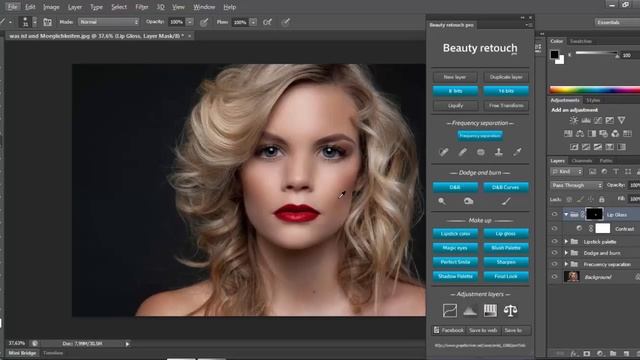This screenshot has height=360, width=640.
Task: Click the Lipstick color button
Action: pos(455,233)
